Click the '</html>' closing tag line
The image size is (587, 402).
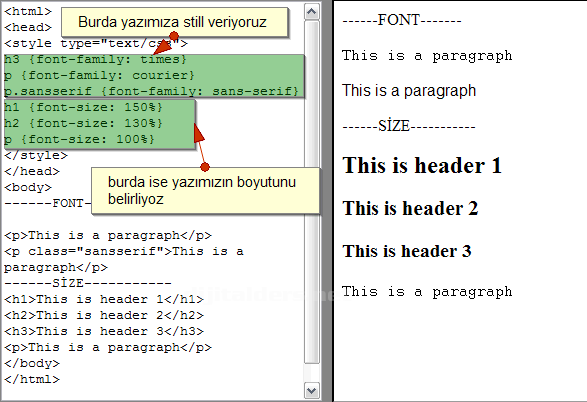tap(32, 380)
